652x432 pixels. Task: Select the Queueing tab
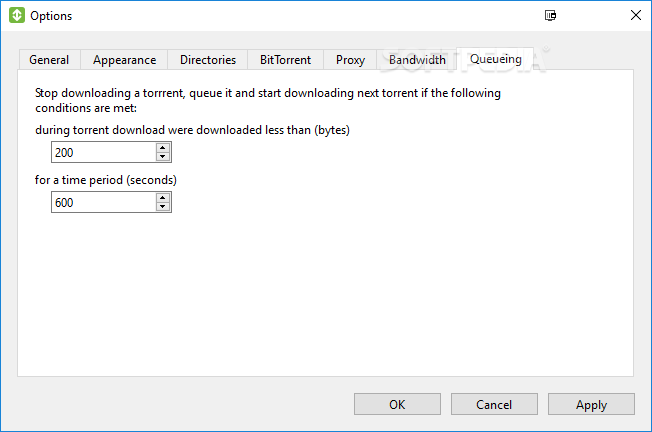[496, 59]
